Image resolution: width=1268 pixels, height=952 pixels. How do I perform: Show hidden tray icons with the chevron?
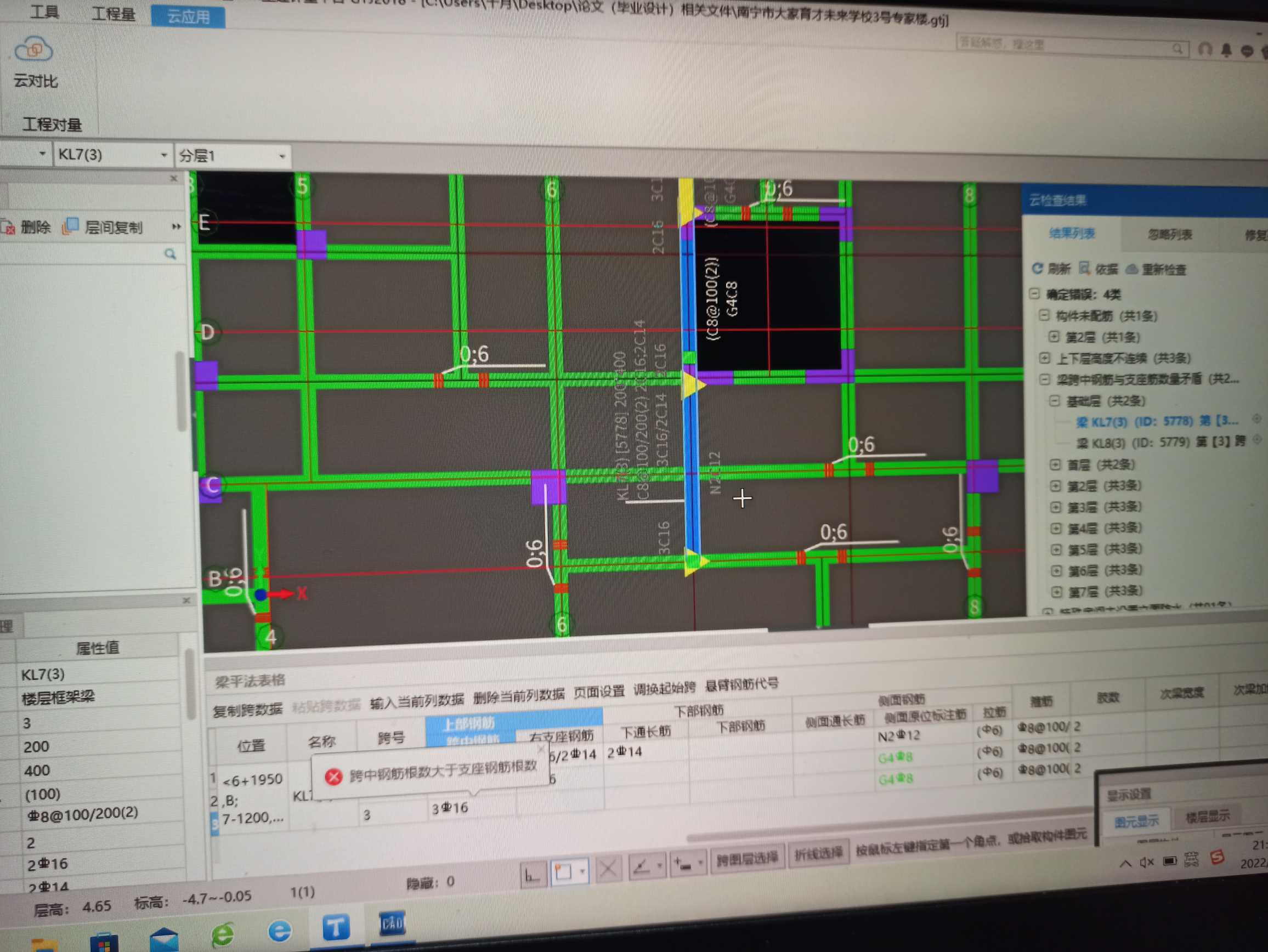(x=1125, y=863)
